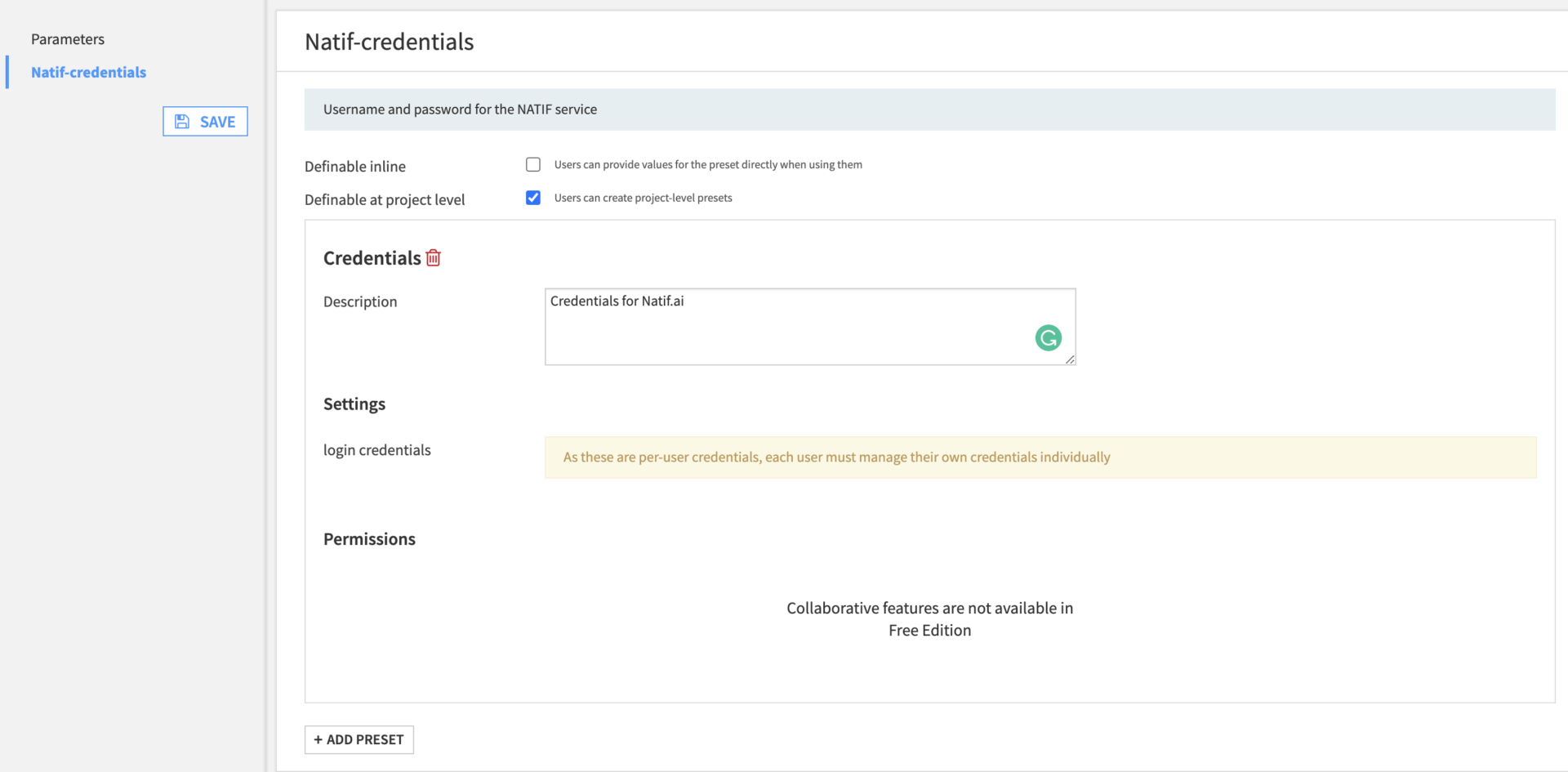Click the bookmark-style save glyph in sidebar button
This screenshot has width=1568, height=772.
tap(182, 121)
